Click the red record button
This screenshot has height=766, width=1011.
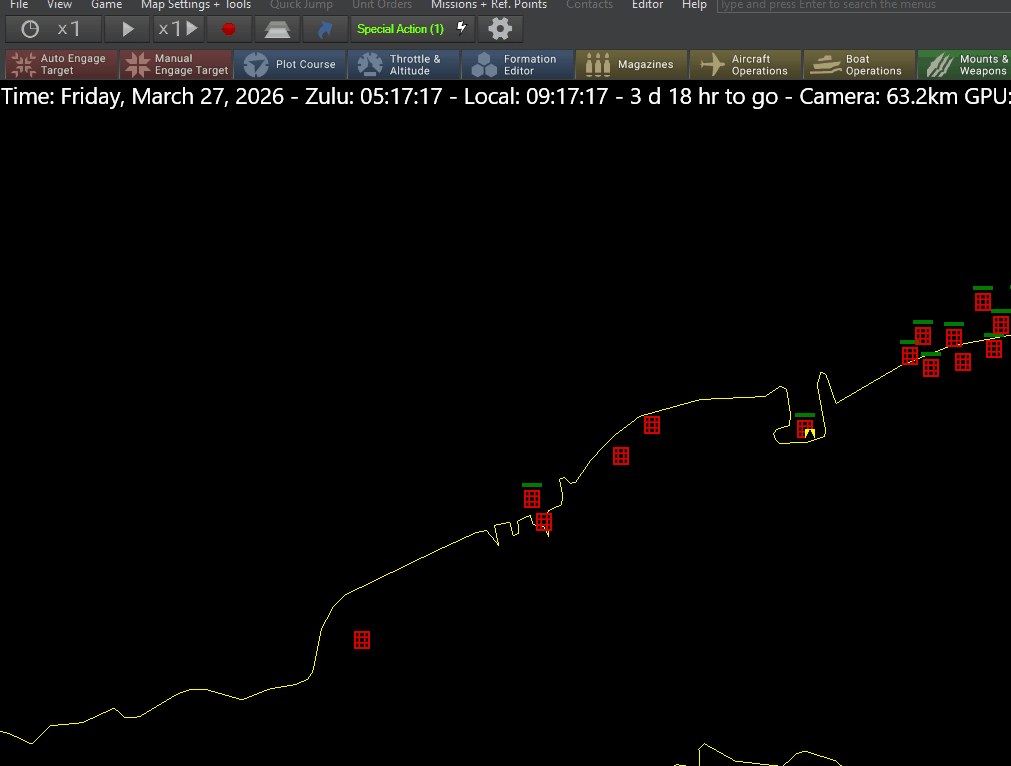[x=228, y=29]
